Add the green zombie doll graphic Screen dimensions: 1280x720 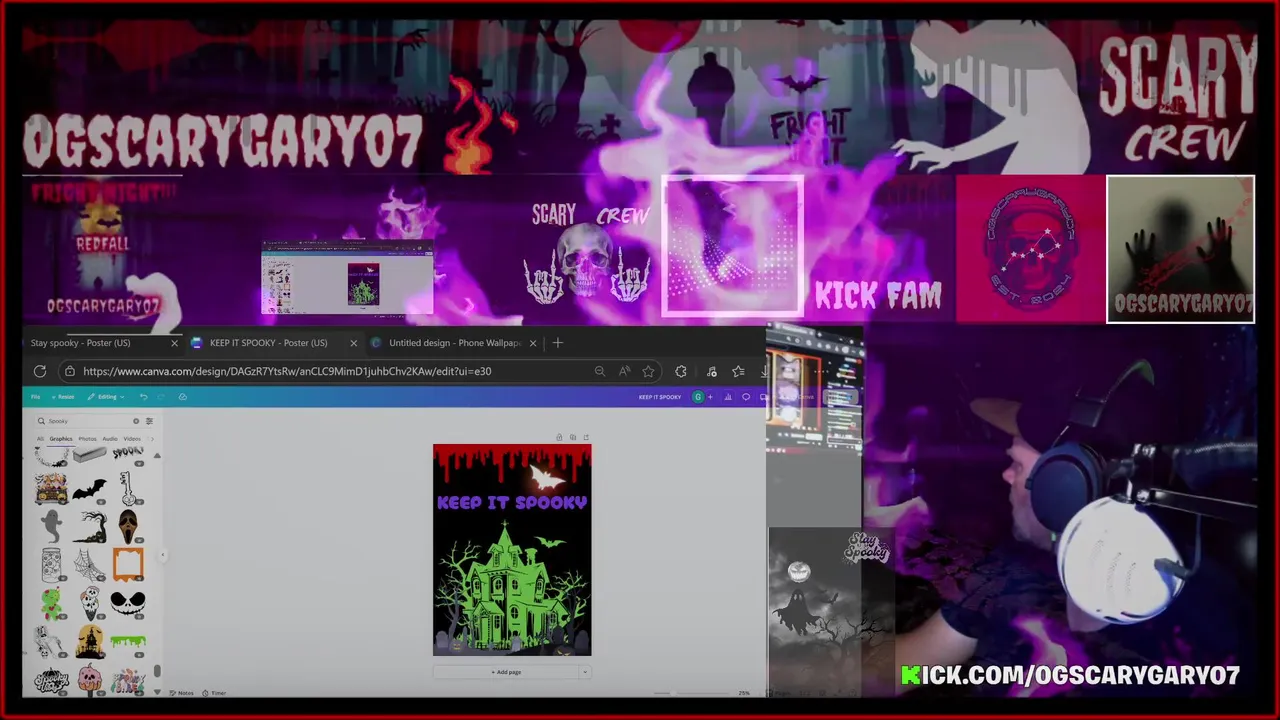point(52,604)
